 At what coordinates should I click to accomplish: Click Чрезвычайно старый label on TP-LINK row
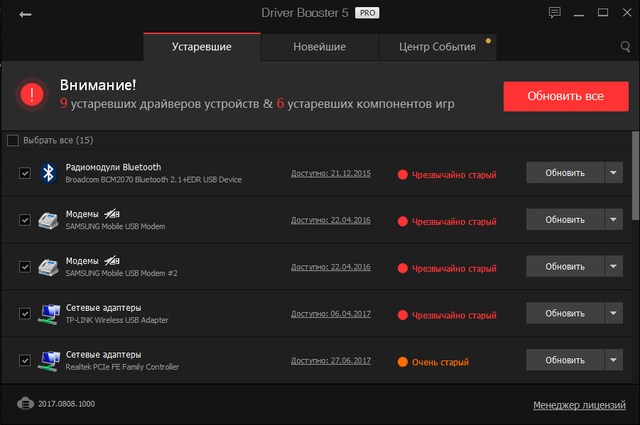[454, 316]
